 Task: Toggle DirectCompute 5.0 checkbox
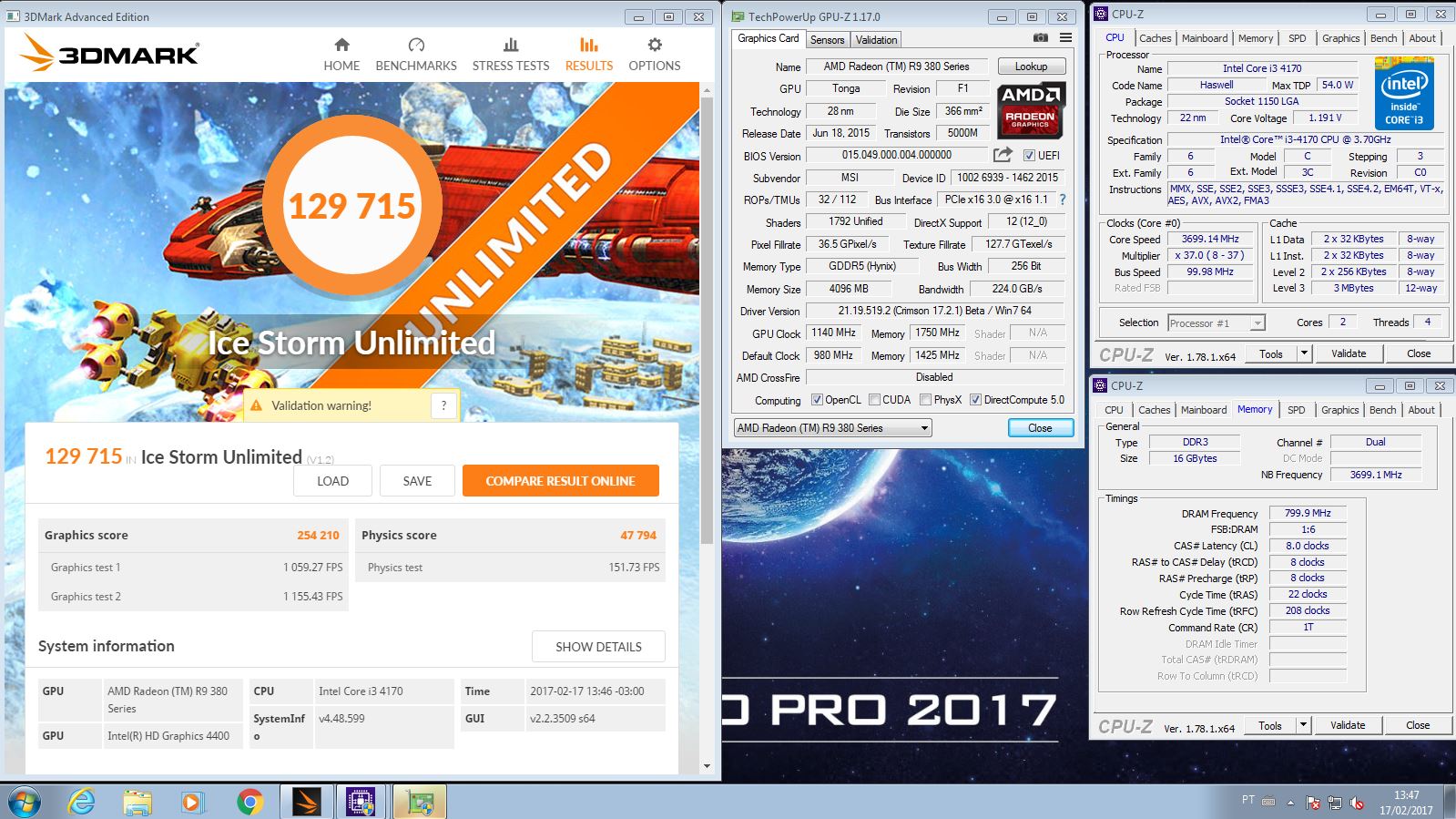(975, 400)
